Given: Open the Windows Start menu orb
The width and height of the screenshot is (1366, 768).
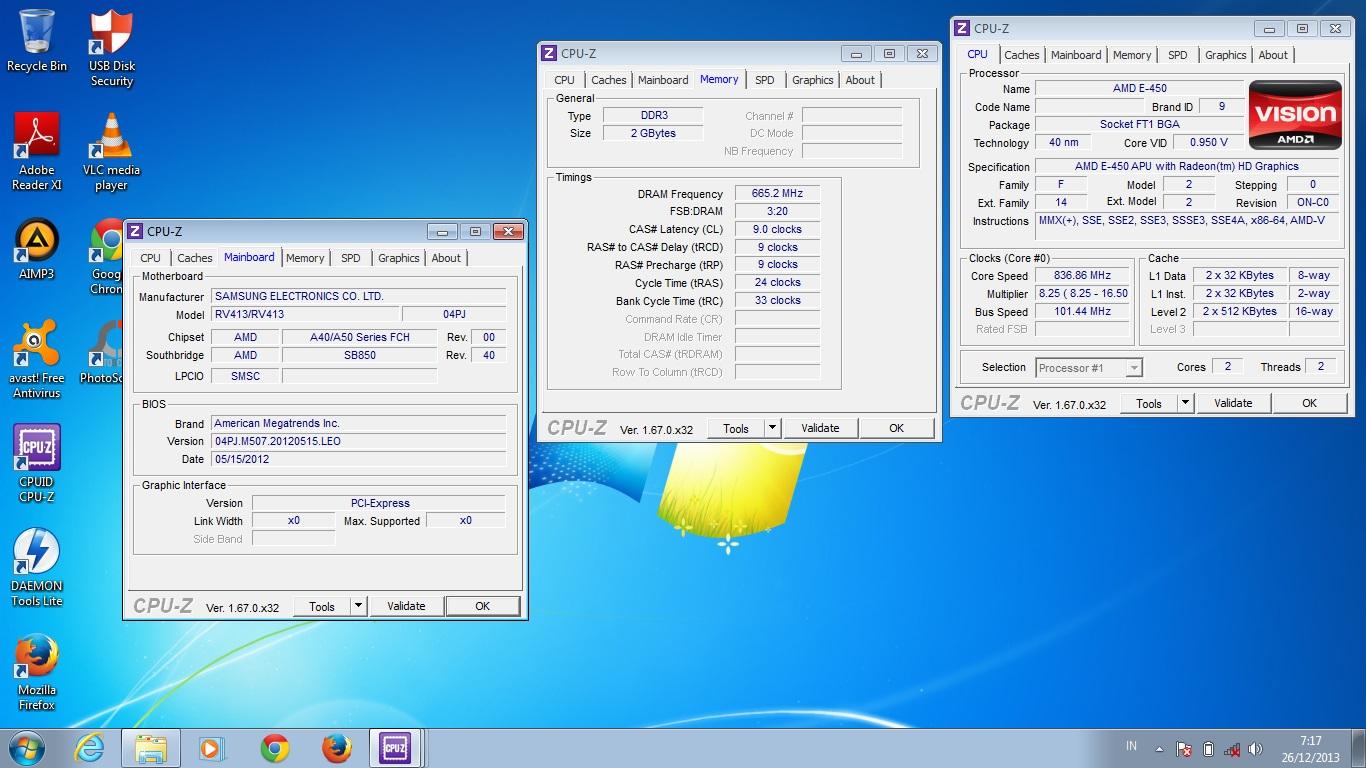Looking at the screenshot, I should [26, 748].
